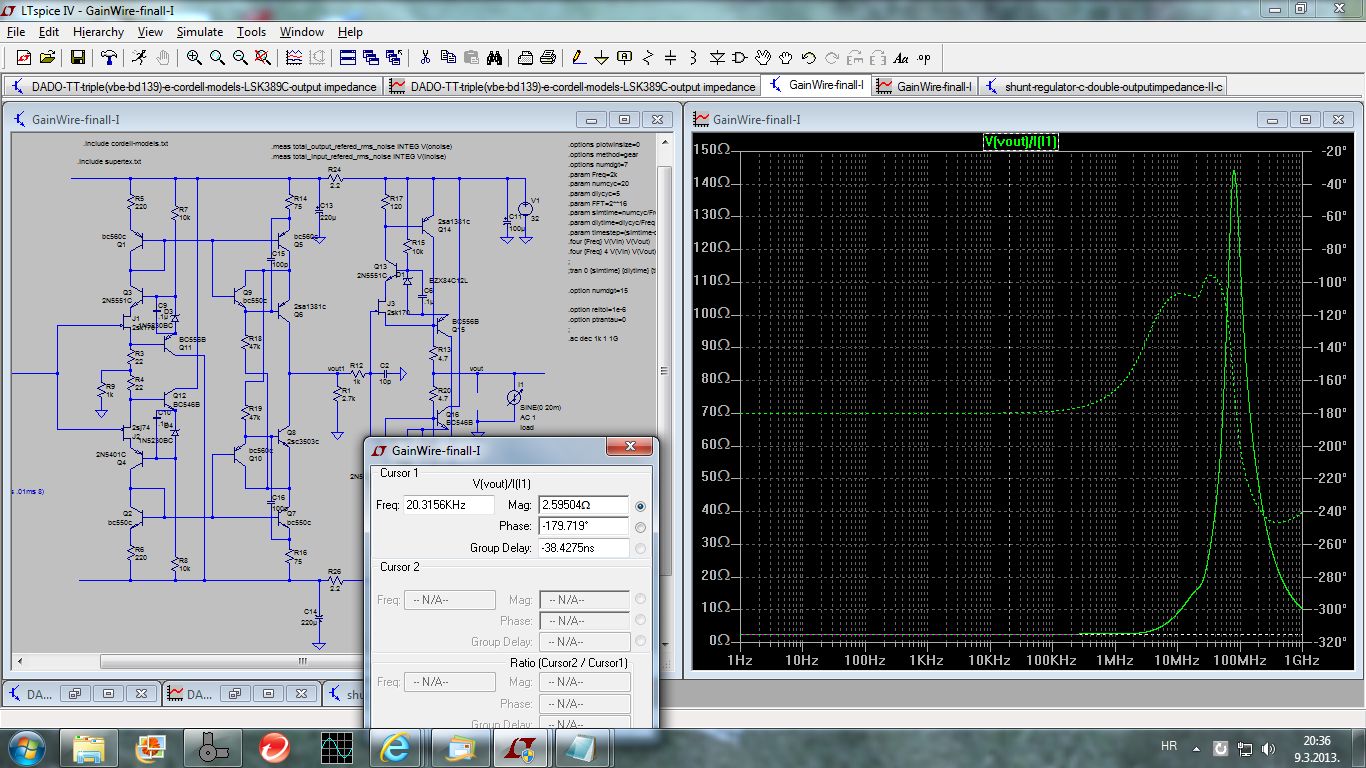Select the Label Net tool

click(625, 58)
